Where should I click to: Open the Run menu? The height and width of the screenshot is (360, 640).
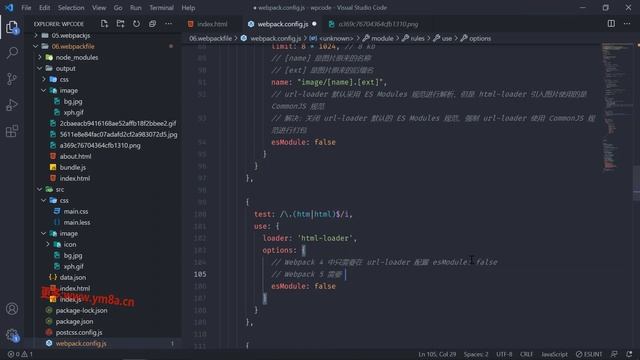tap(136, 8)
